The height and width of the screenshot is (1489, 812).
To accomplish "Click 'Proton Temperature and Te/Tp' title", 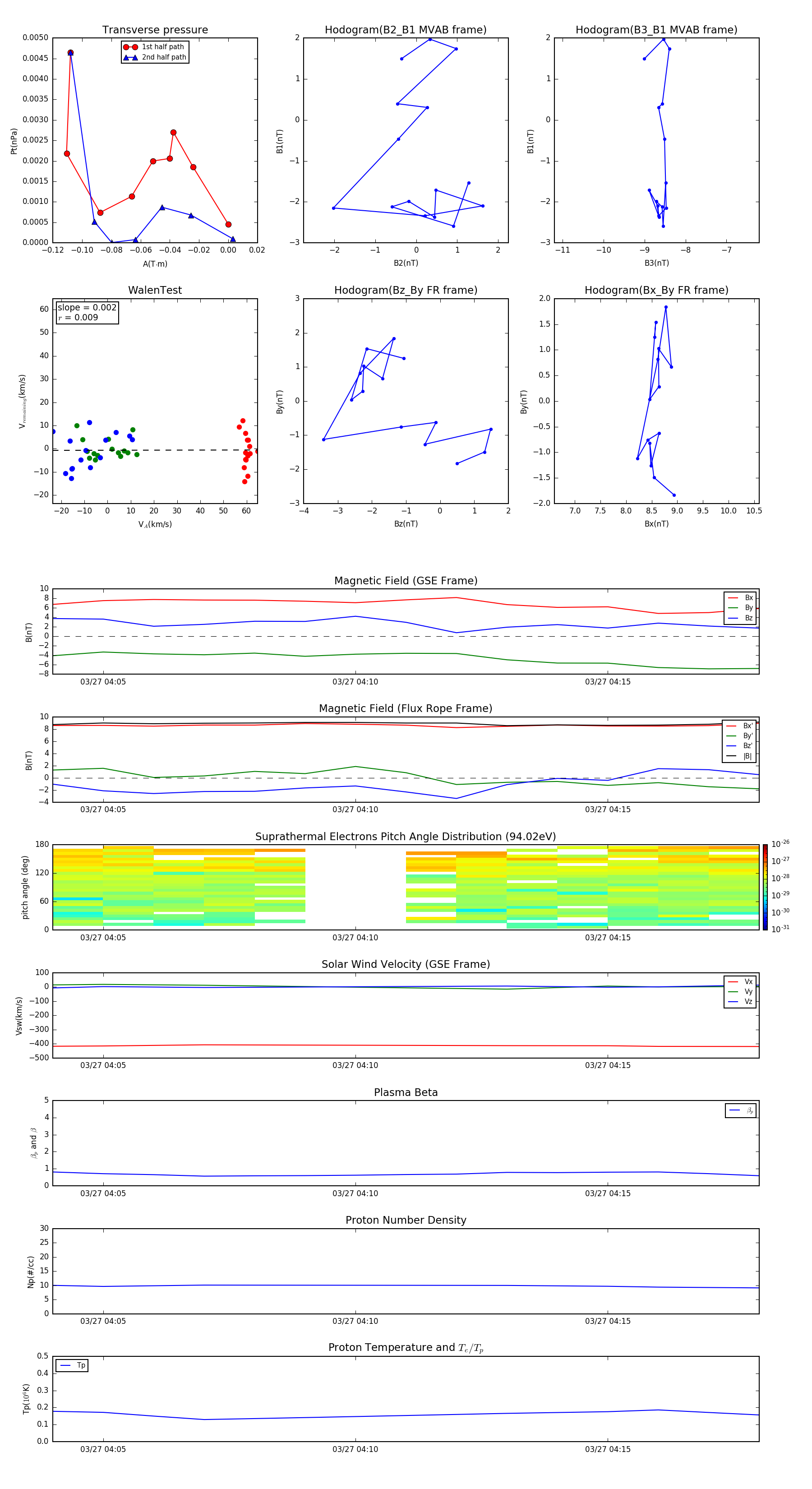I will coord(406,1348).
